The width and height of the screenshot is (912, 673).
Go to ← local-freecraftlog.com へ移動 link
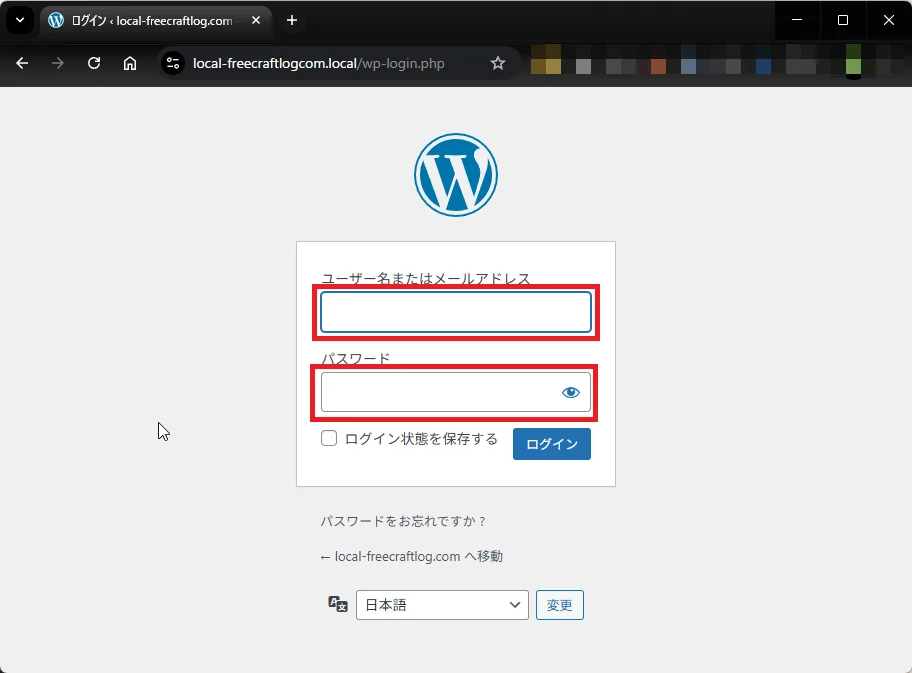point(411,557)
